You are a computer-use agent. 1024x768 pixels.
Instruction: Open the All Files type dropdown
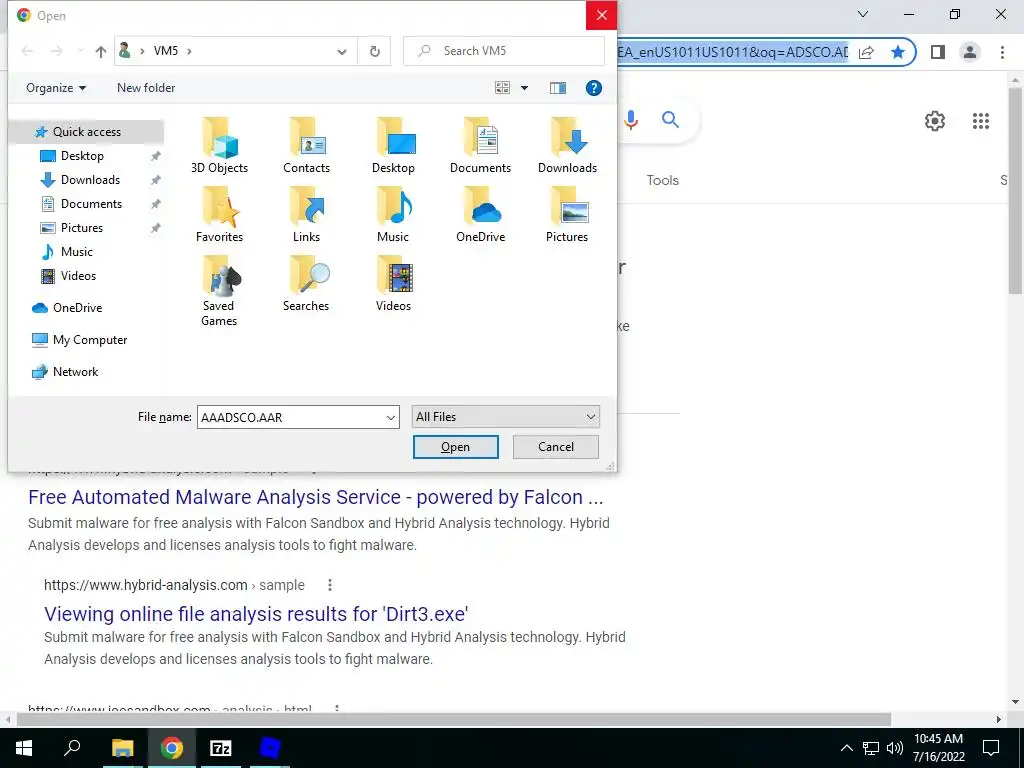[x=505, y=417]
